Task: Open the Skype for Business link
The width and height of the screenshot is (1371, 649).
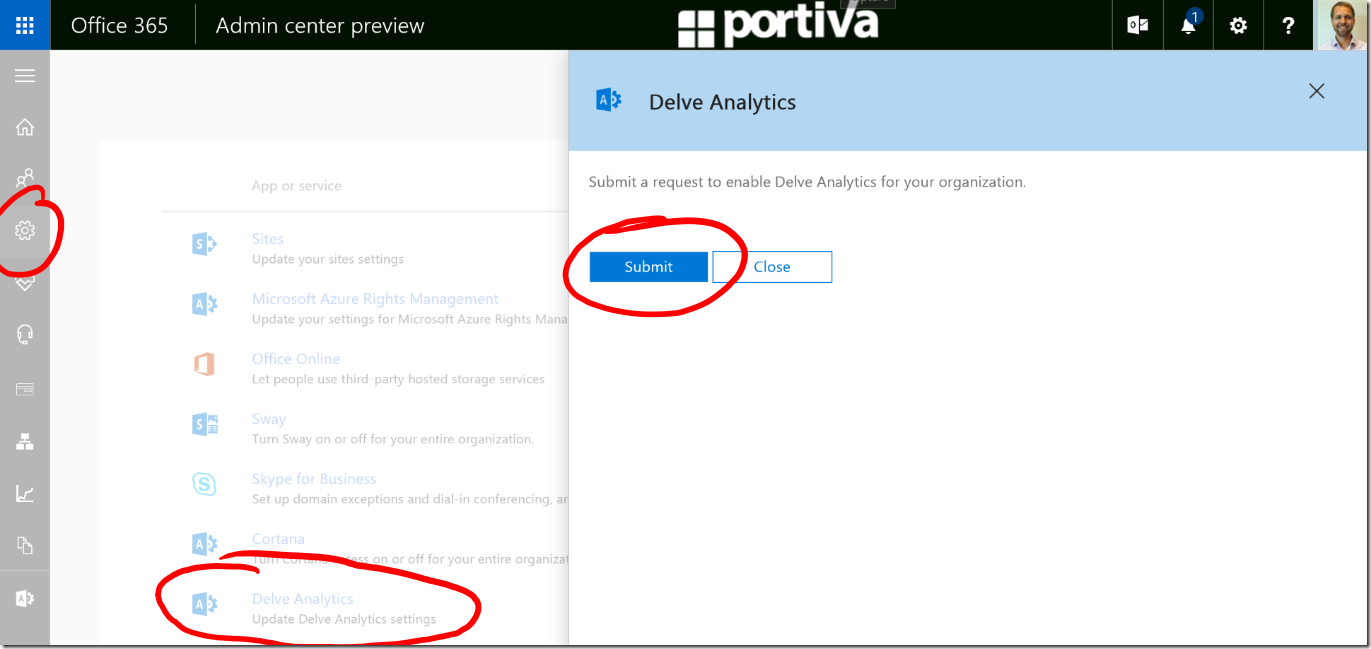Action: coord(314,479)
